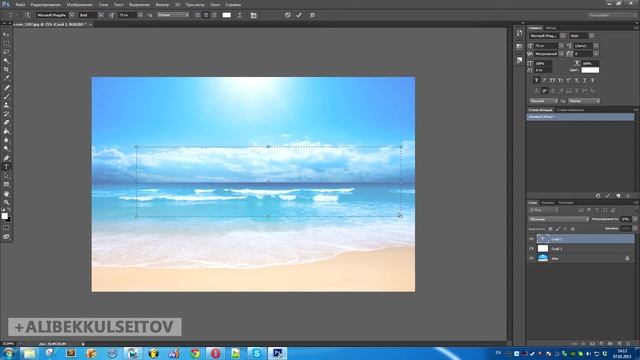Select the Healing Brush tool
Viewport: 640px width, 360px height.
6,88
